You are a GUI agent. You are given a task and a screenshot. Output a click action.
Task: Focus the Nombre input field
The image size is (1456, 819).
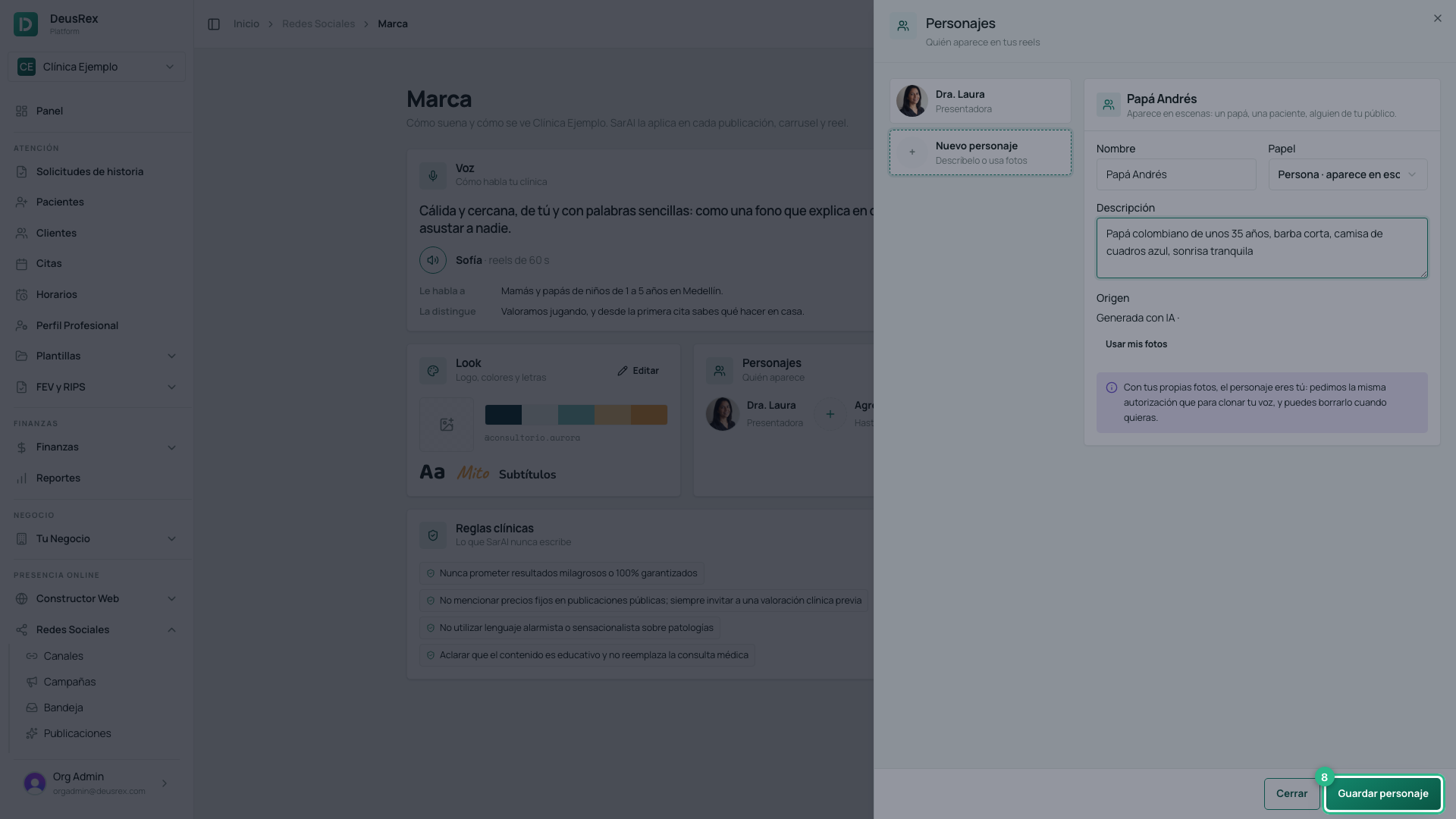pos(1175,174)
